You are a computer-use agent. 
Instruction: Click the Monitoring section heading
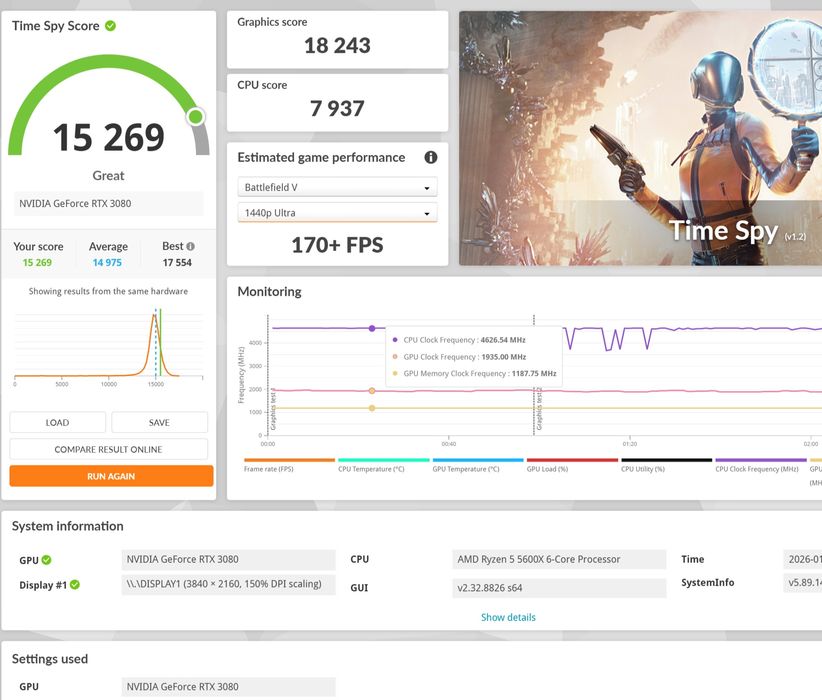coord(269,292)
